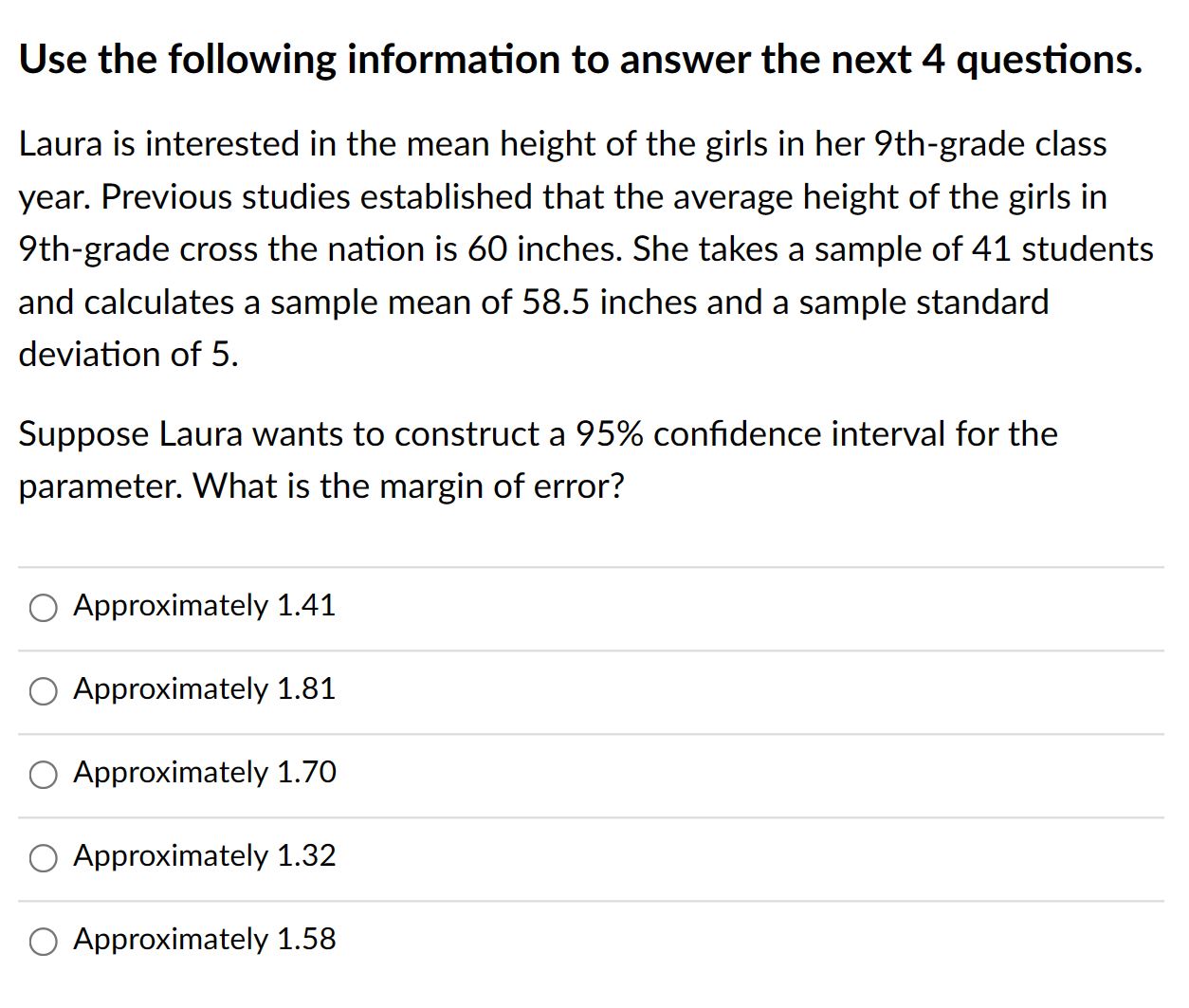Click the margin of error question text
The width and height of the screenshot is (1189, 1008).
(x=539, y=459)
